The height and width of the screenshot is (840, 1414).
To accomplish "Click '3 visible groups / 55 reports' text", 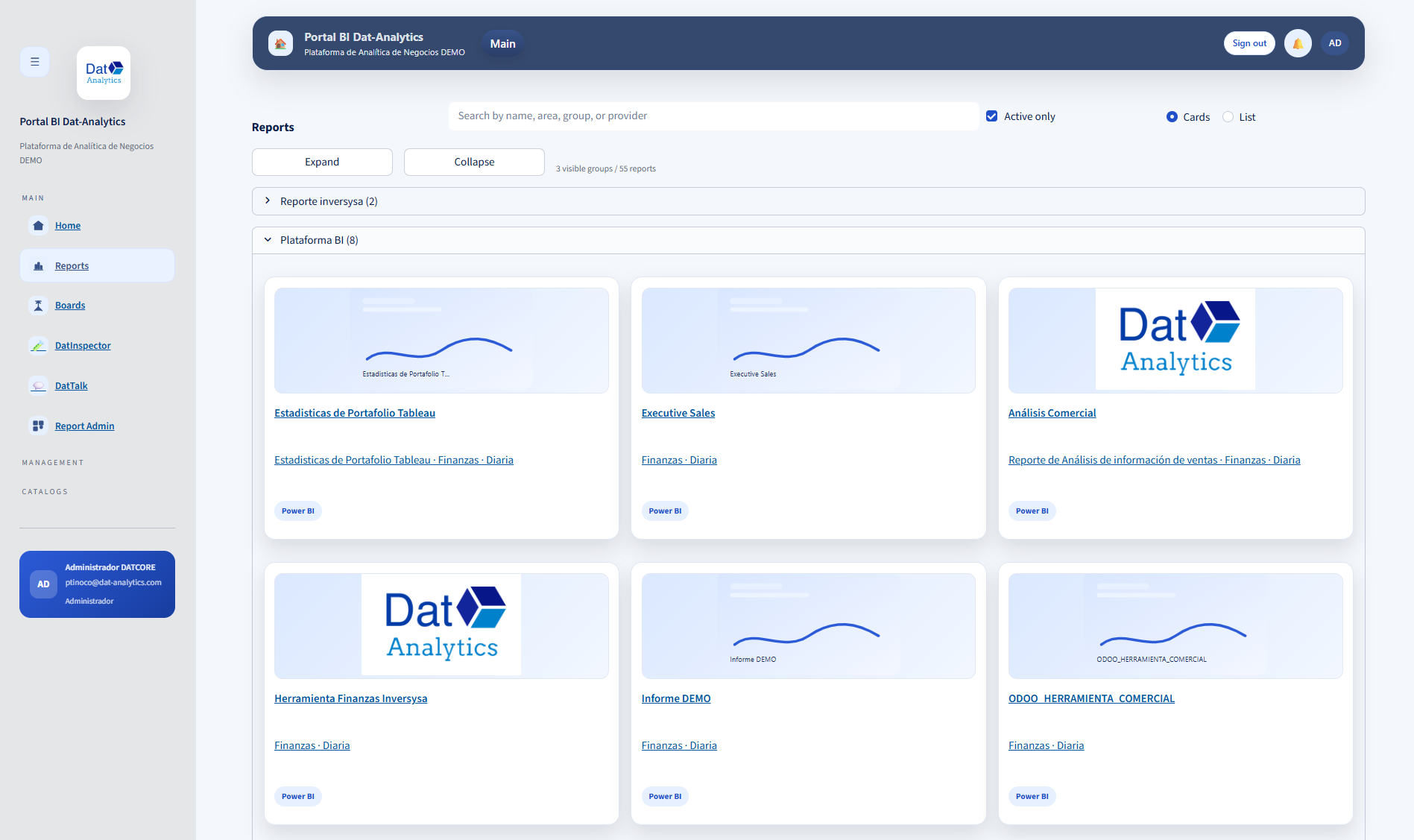I will [606, 168].
